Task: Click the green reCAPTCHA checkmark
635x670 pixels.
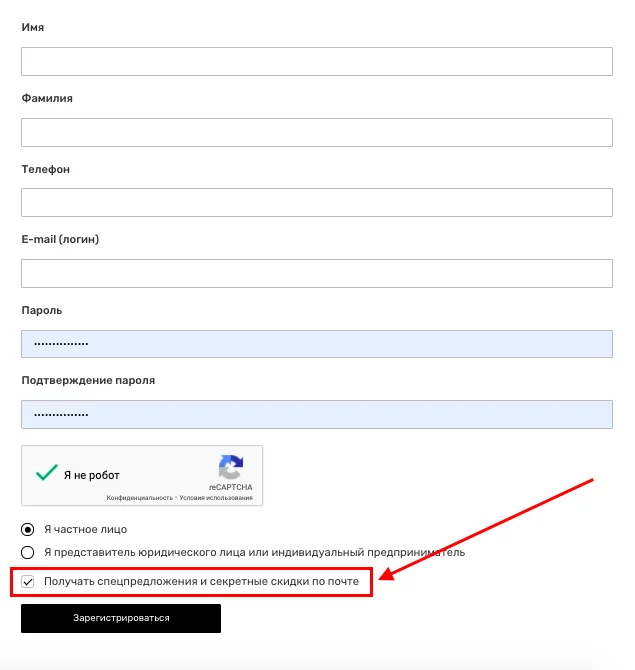Action: [x=46, y=474]
